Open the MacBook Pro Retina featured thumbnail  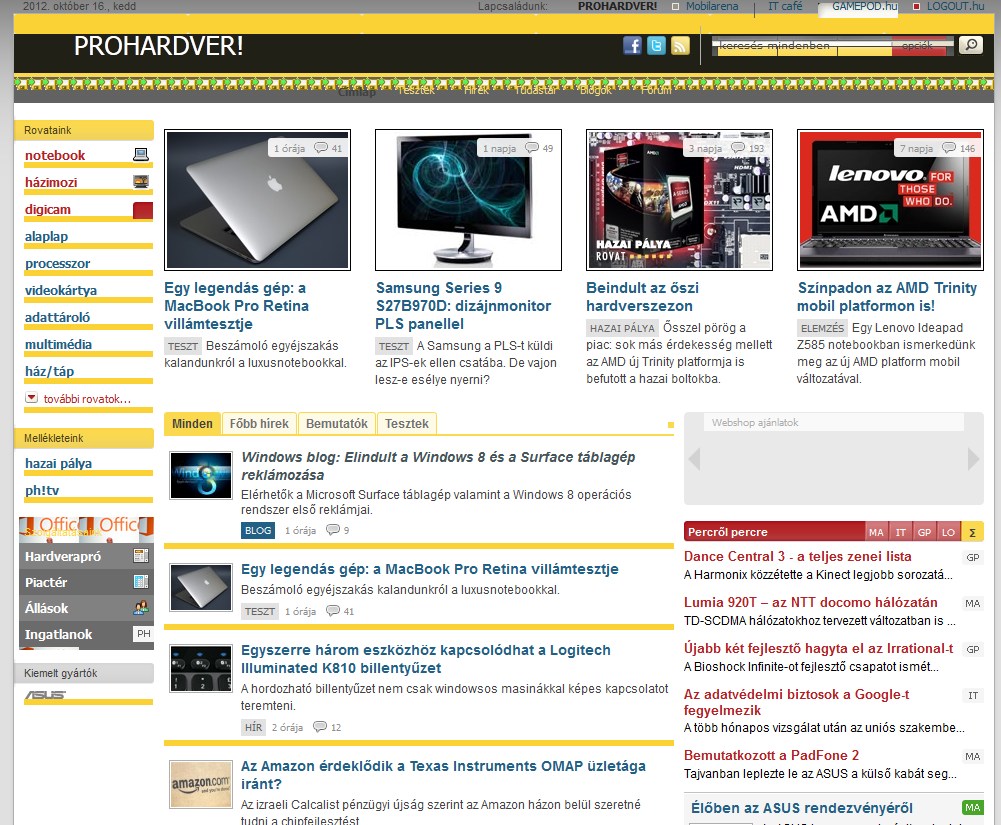point(257,200)
